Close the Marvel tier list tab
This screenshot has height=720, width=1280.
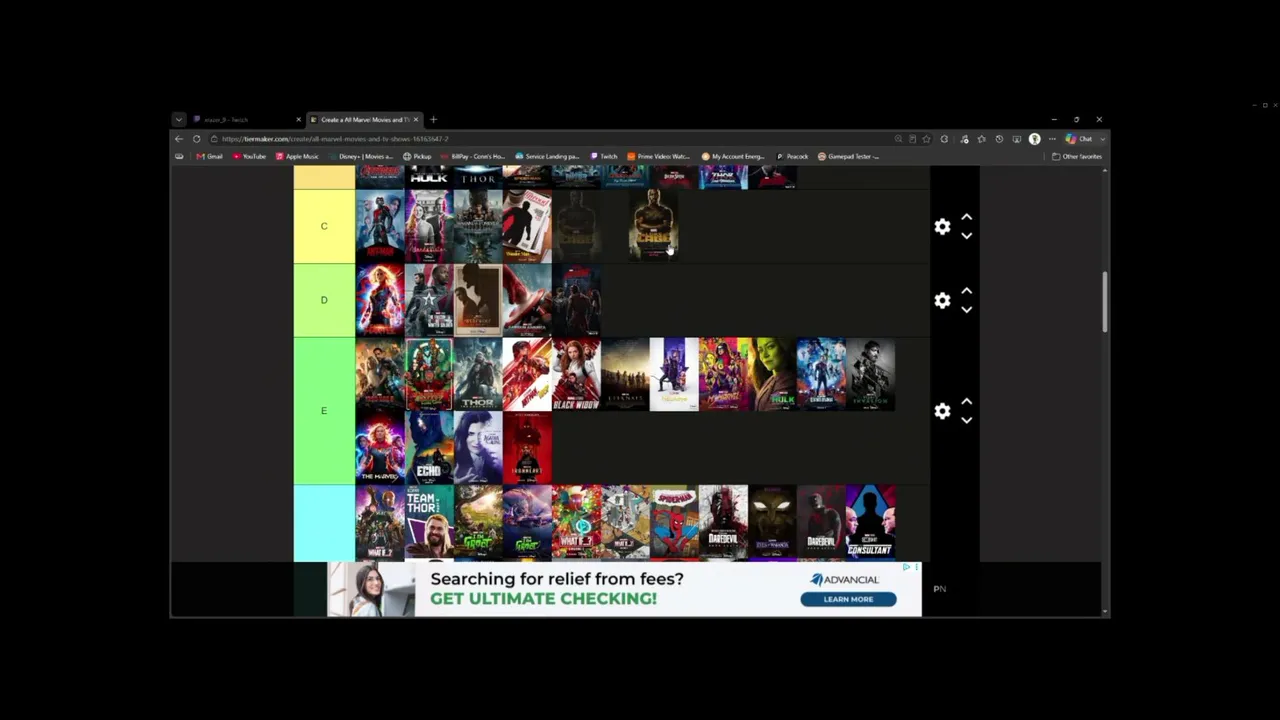click(417, 120)
